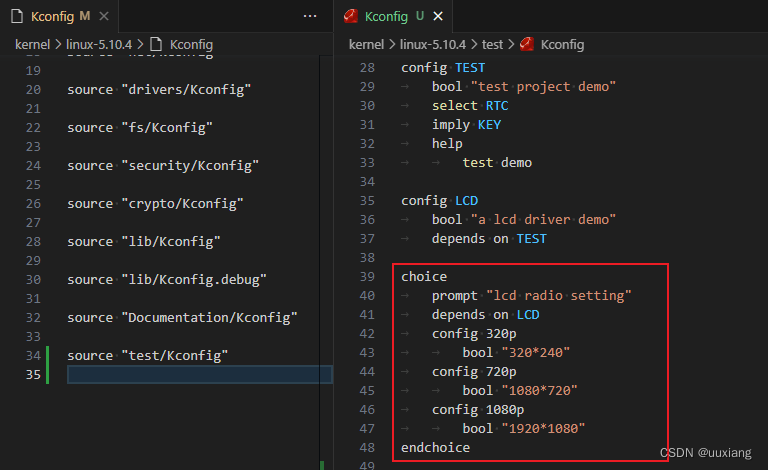Viewport: 768px width, 470px height.
Task: Click the 'config 1080p' line
Action: pos(478,410)
